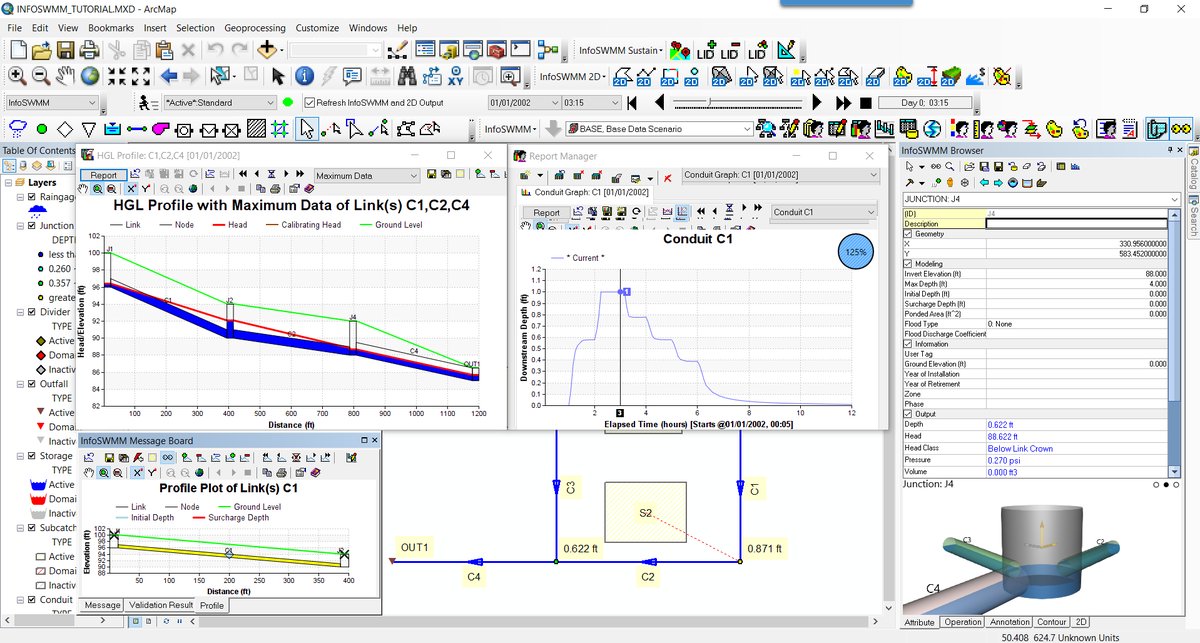1200x643 pixels.
Task: Uncheck the Outfall layer checkbox
Action: [x=33, y=384]
